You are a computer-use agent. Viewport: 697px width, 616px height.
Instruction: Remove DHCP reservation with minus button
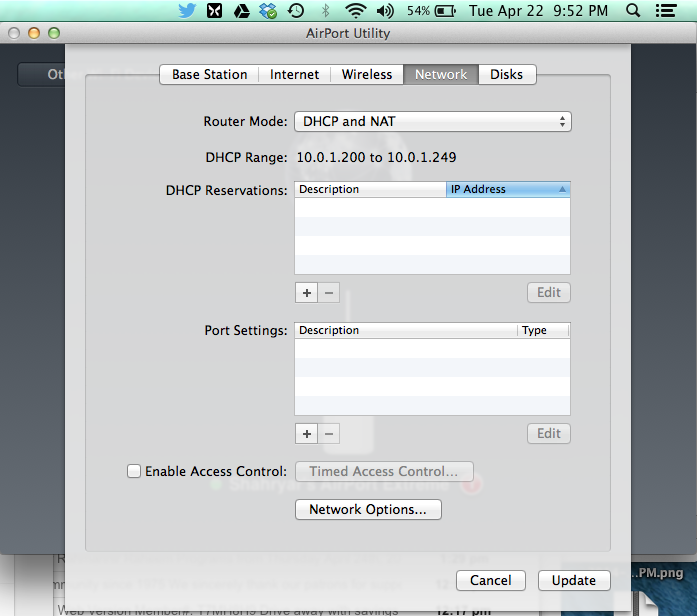[329, 293]
